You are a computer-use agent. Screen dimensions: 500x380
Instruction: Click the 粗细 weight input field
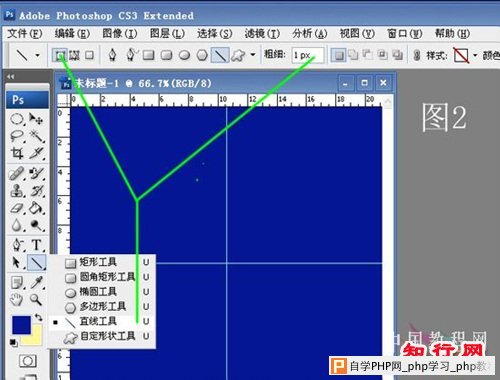pyautogui.click(x=308, y=55)
